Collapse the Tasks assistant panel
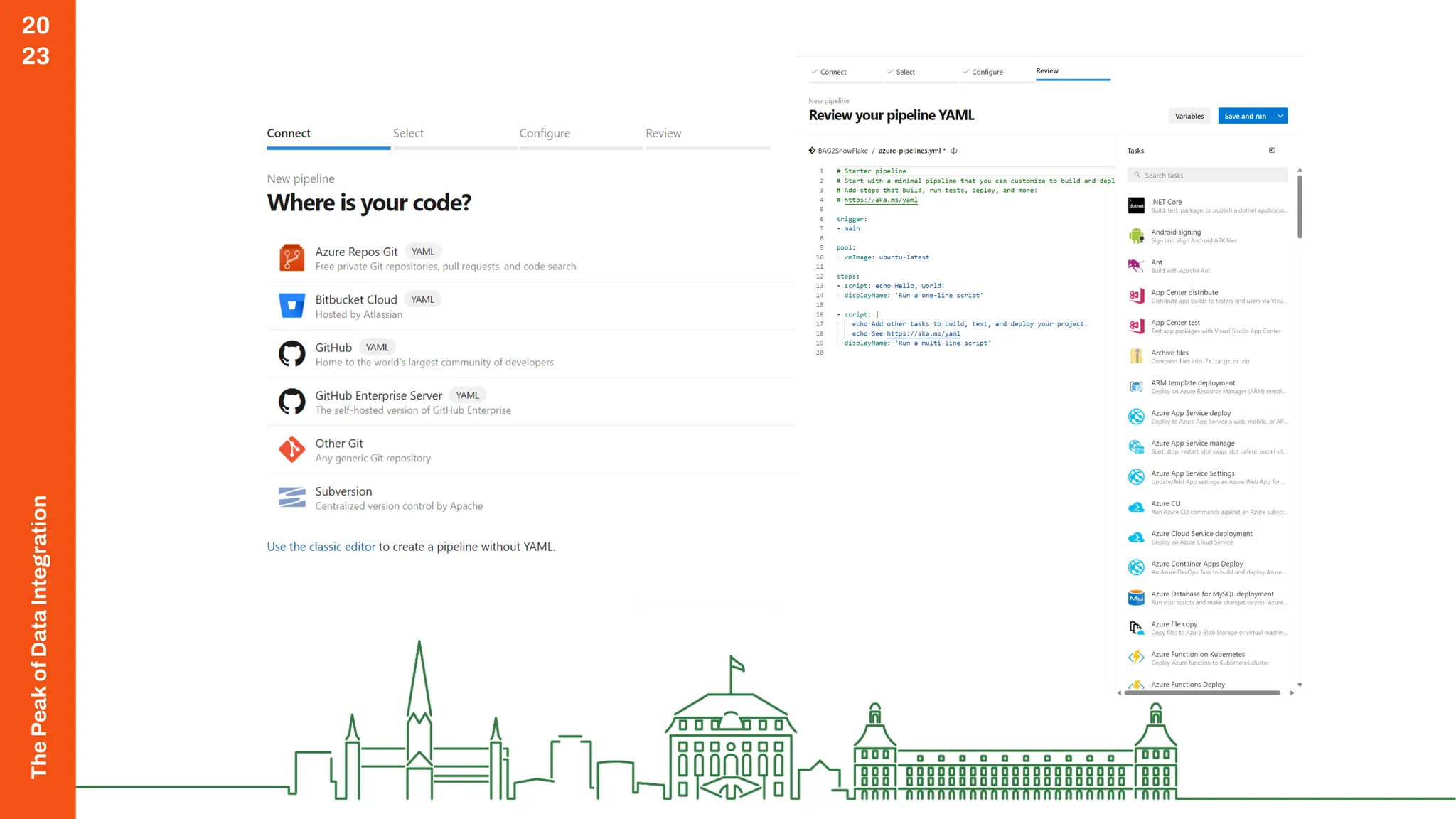The height and width of the screenshot is (819, 1456). tap(1272, 151)
